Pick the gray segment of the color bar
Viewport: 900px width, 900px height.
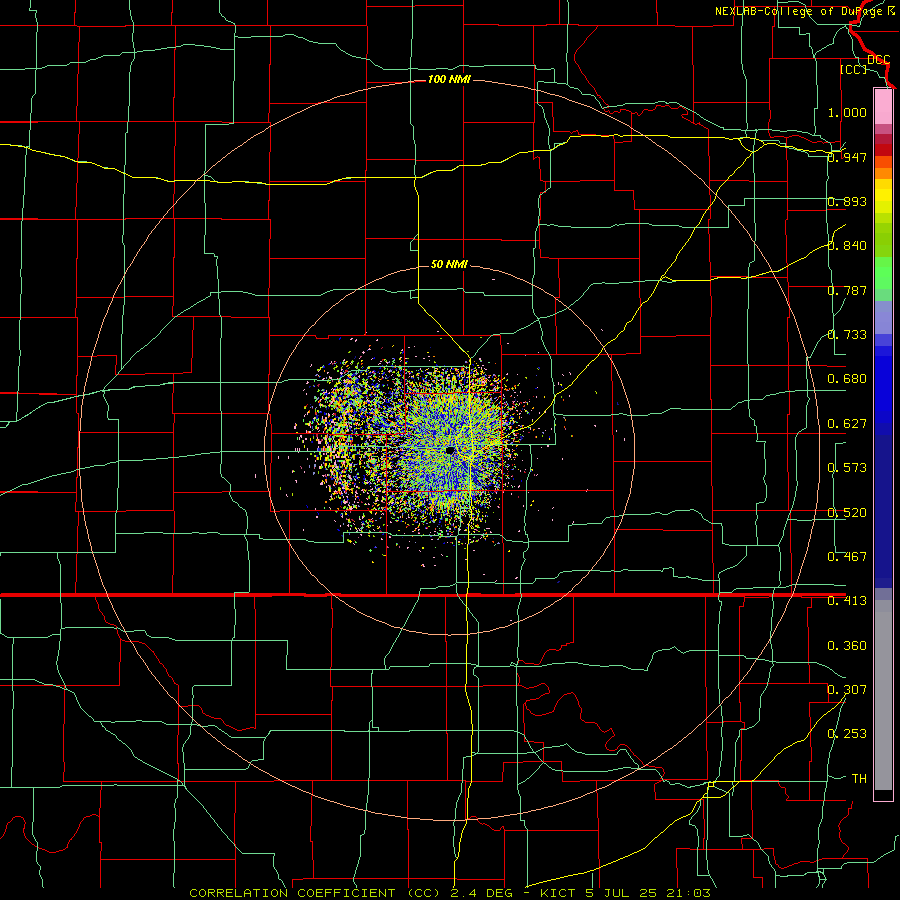(883, 695)
